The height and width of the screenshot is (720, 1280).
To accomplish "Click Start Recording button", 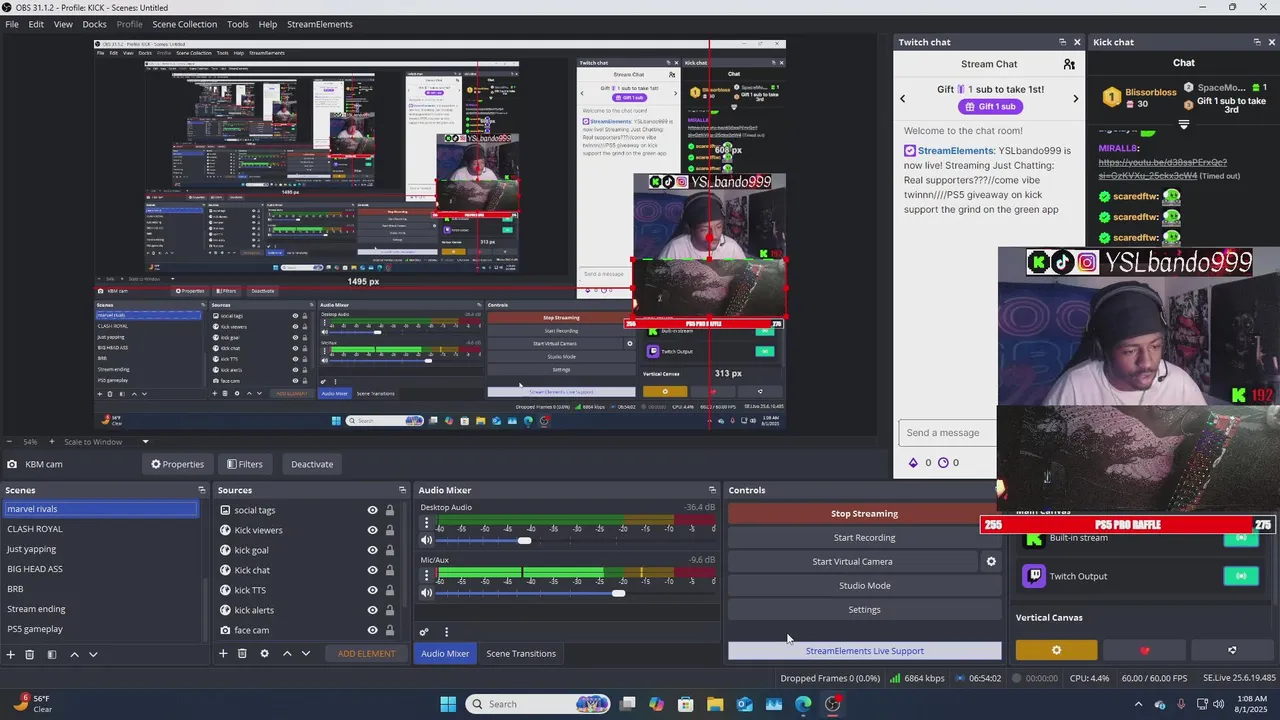I will (x=864, y=538).
